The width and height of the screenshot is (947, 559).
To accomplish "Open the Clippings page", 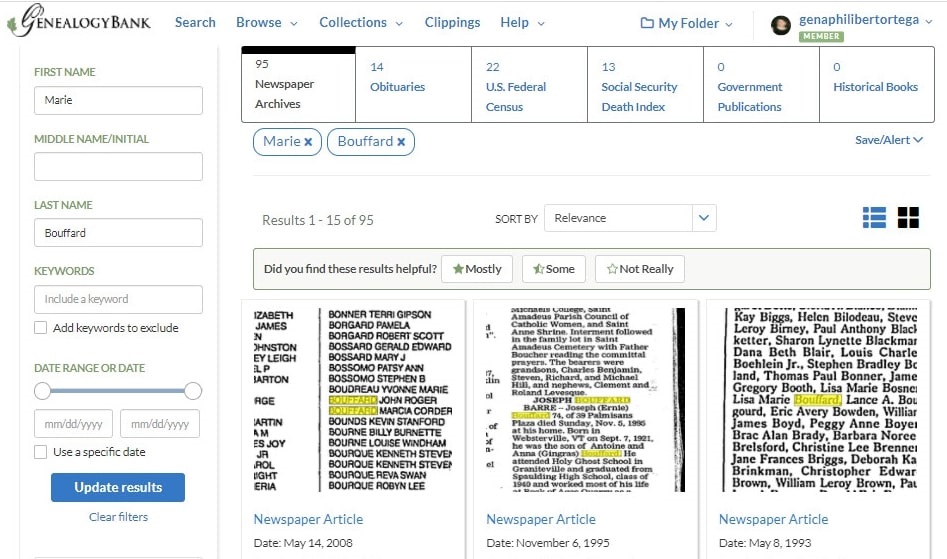I will pos(452,22).
